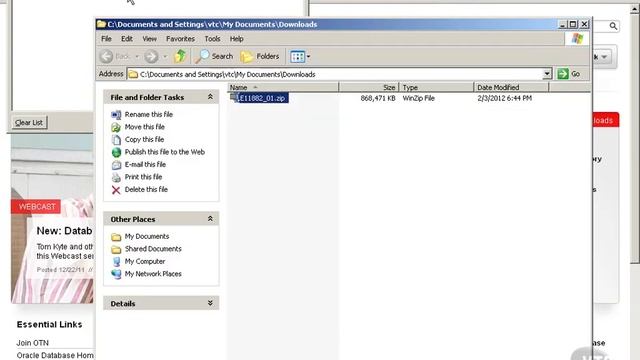Click the 2/3/2012 6:44 PM date cell
Image resolution: width=640 pixels, height=360 pixels.
[x=504, y=98]
